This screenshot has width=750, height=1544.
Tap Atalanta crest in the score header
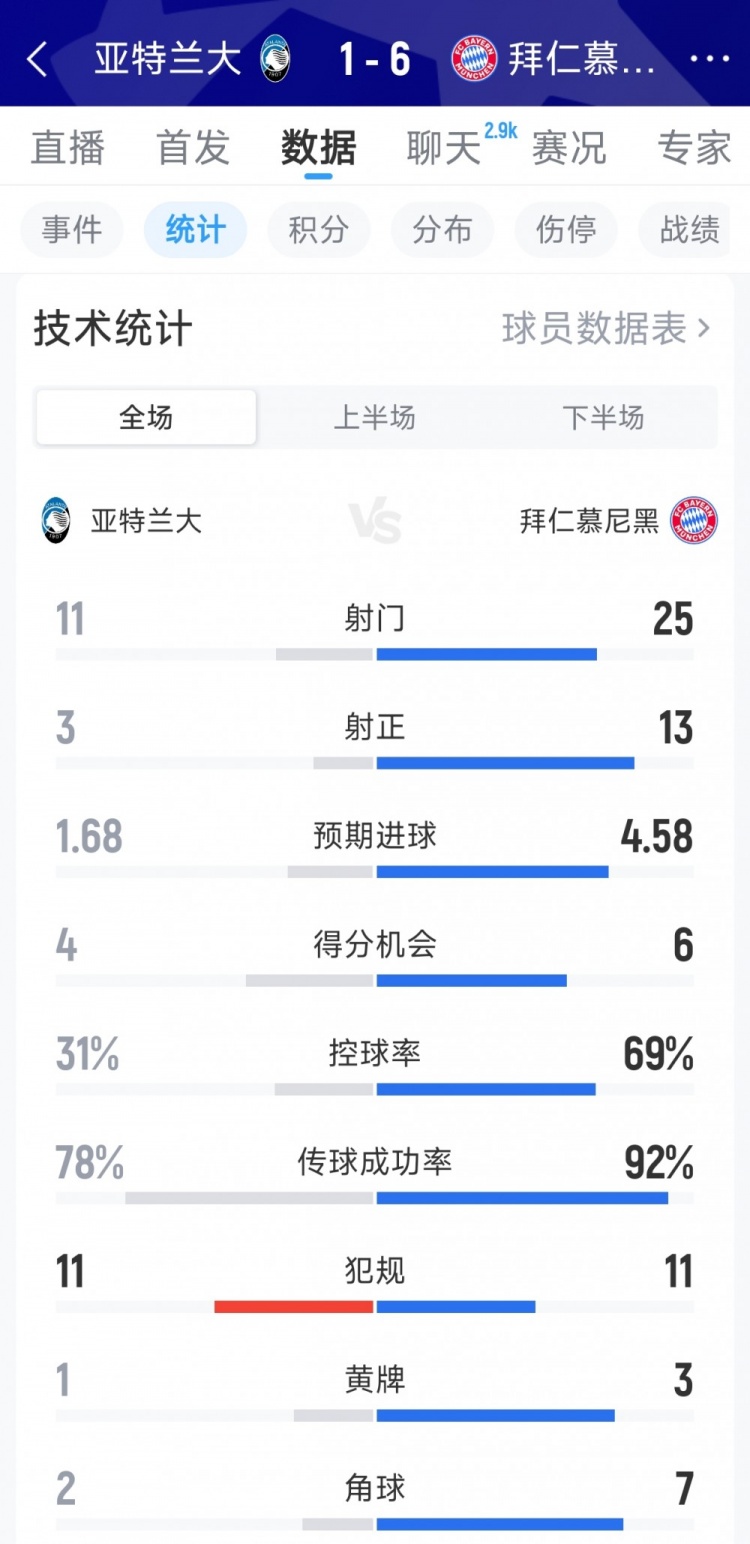click(274, 60)
